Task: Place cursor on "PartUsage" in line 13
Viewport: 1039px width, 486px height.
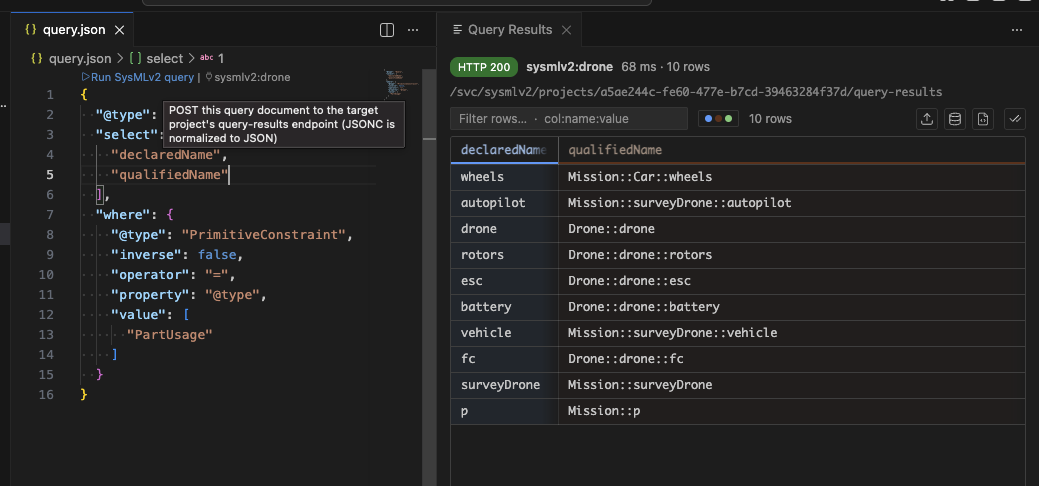Action: click(170, 335)
